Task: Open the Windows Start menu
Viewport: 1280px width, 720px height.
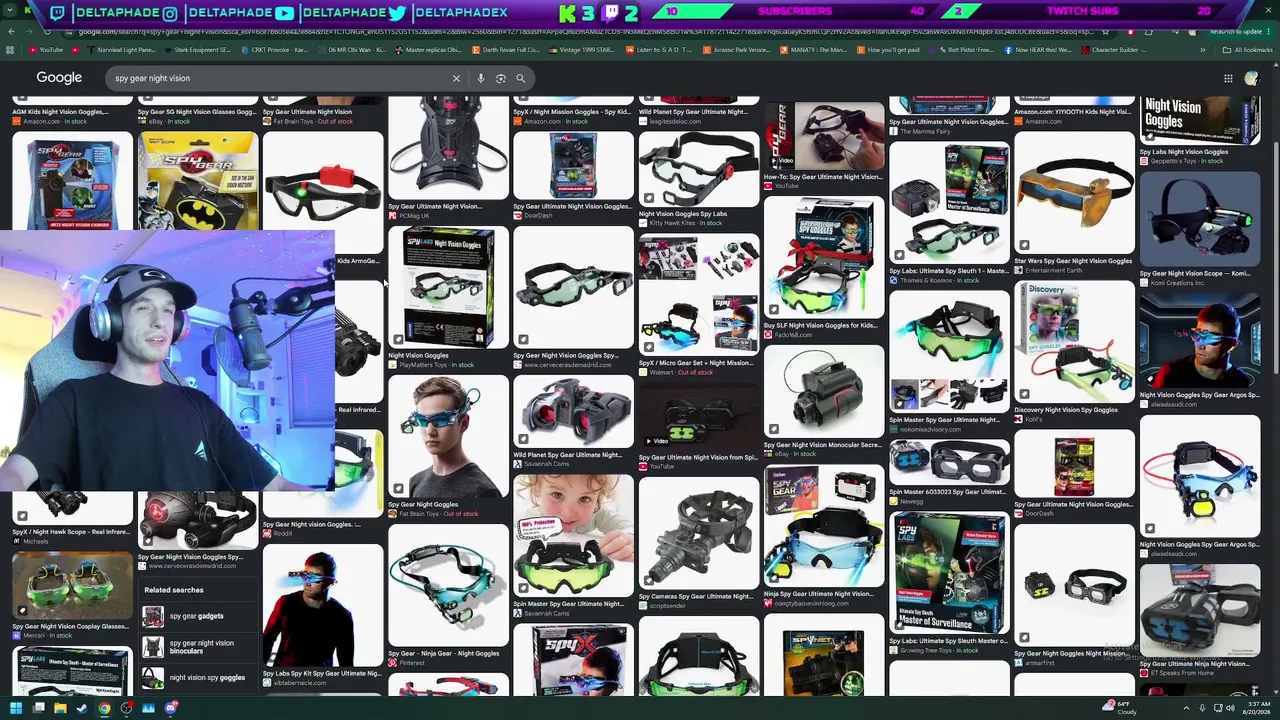Action: point(16,709)
